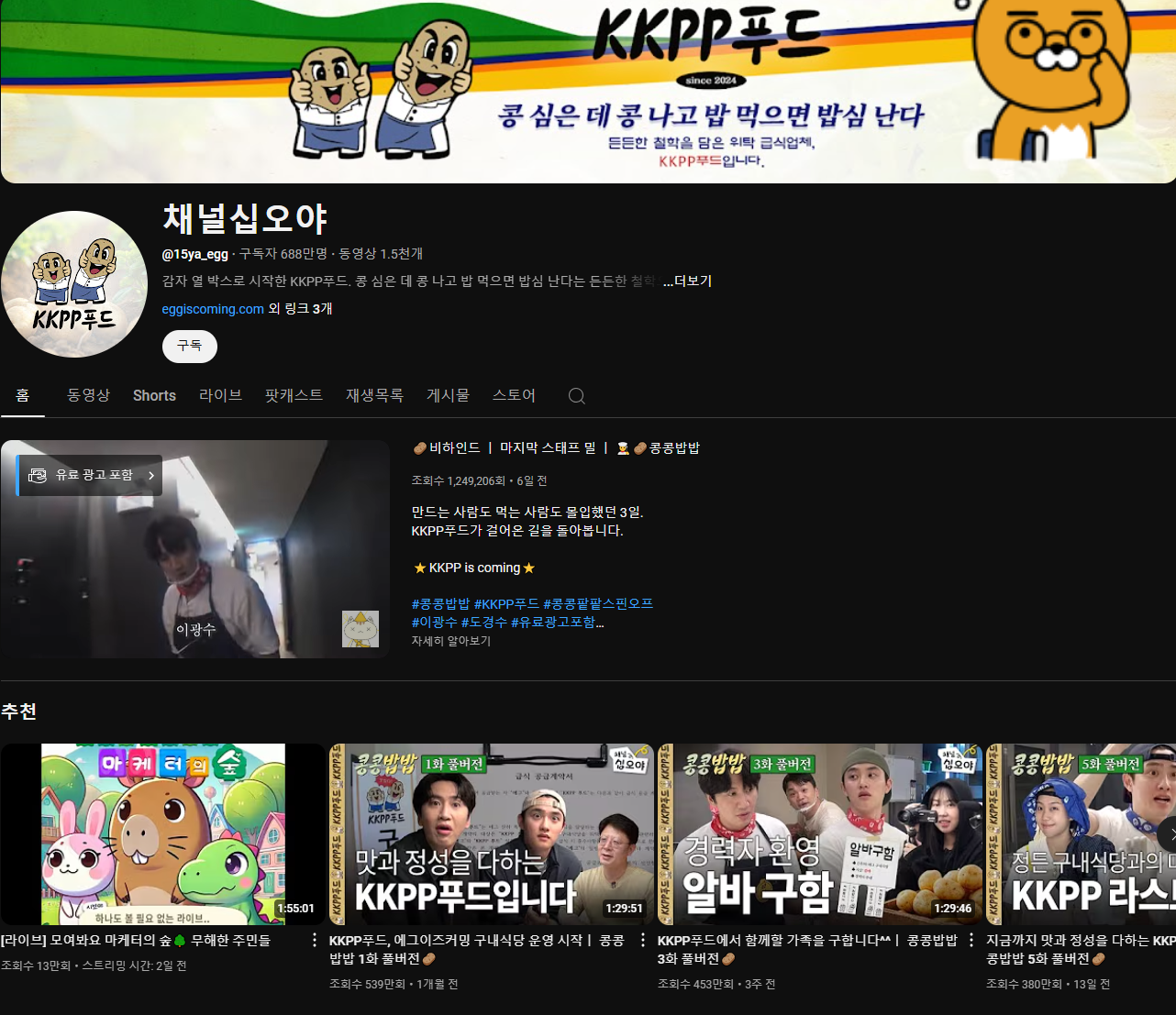Open the 팟캐스트 tab
This screenshot has width=1176, height=1015.
pyautogui.click(x=294, y=395)
